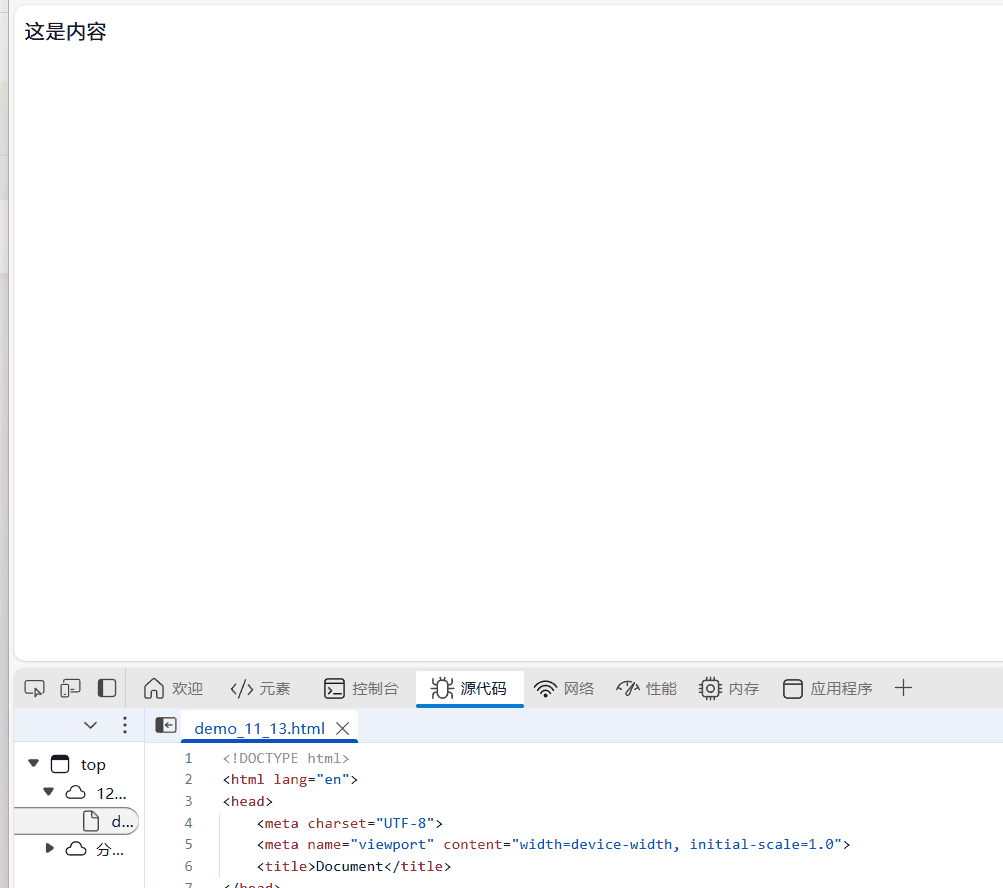Open the 欢迎 welcome tab
This screenshot has width=1003, height=888.
click(x=173, y=688)
